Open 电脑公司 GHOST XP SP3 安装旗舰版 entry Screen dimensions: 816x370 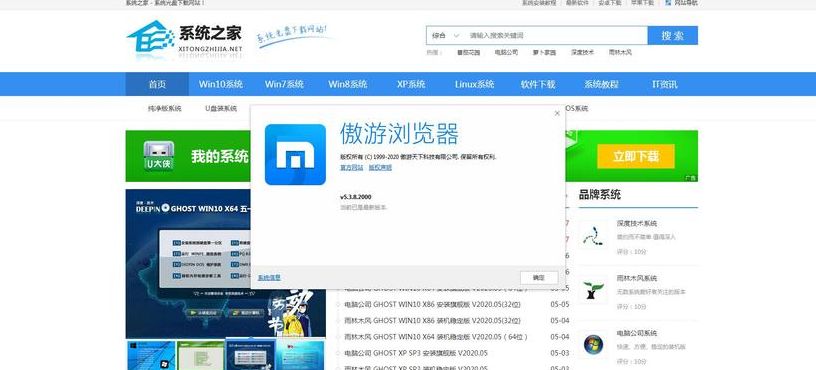[416, 353]
